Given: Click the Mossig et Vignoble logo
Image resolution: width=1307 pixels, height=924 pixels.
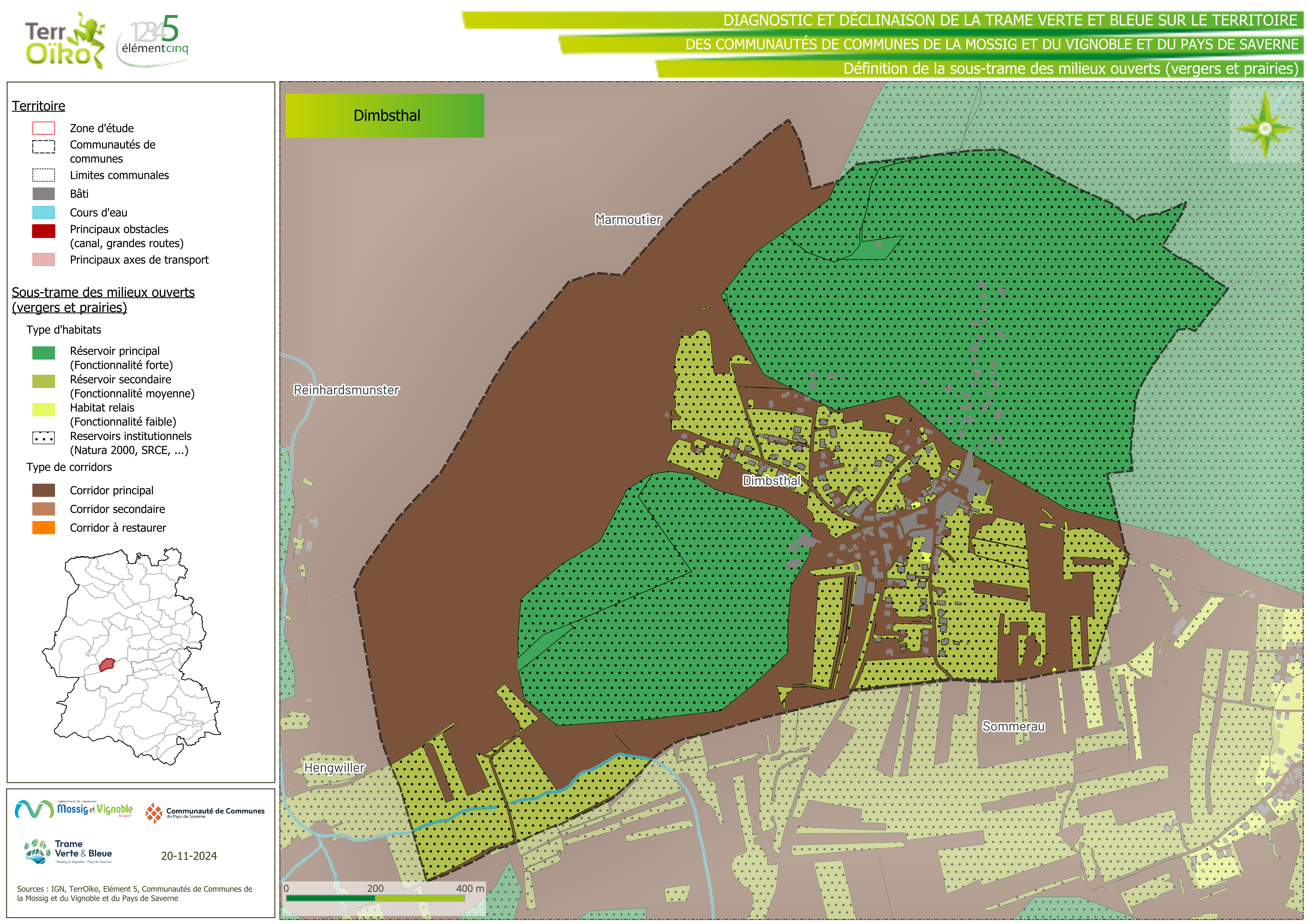Looking at the screenshot, I should click(x=74, y=809).
